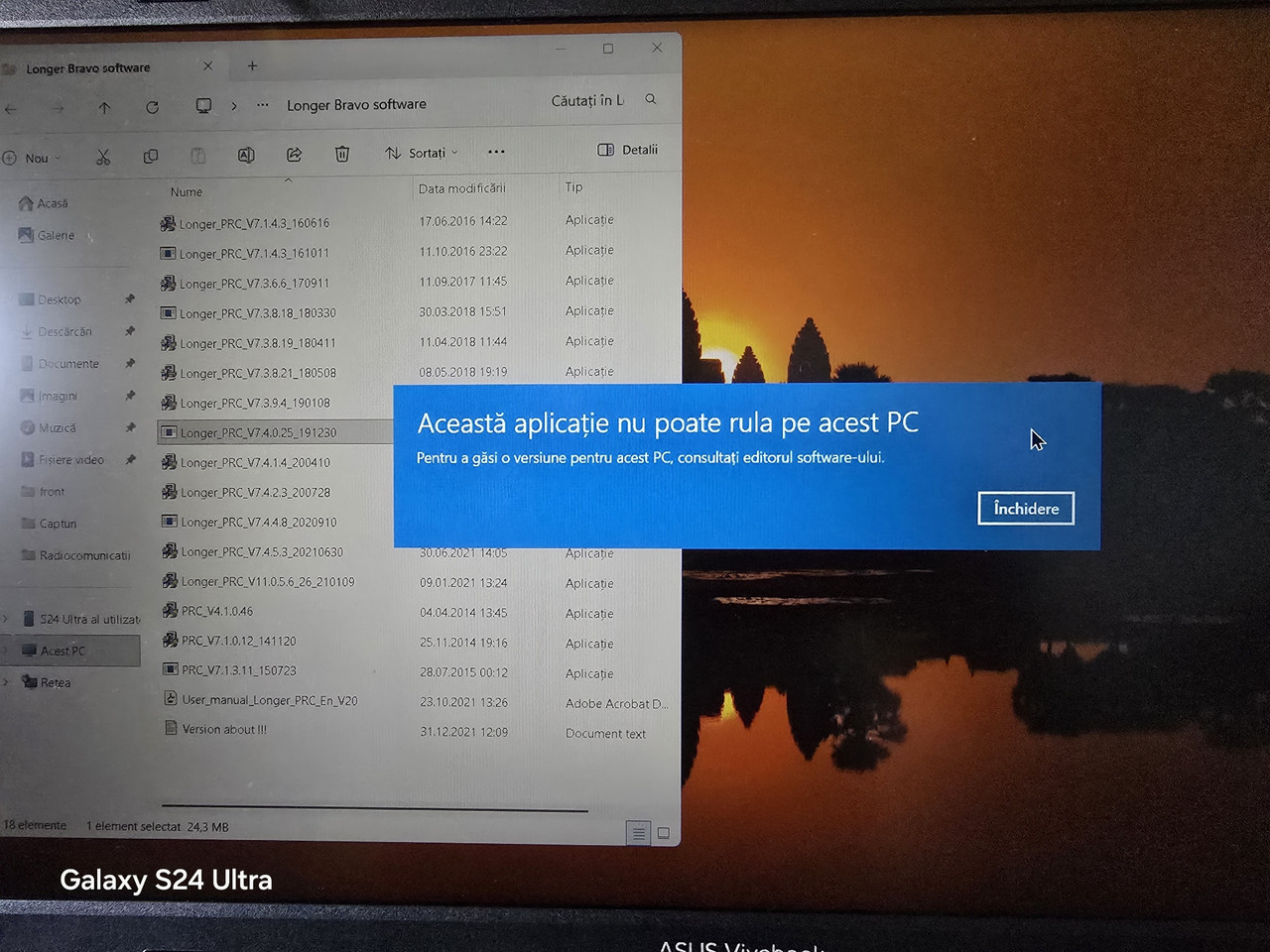Open the Nou dropdown

[x=31, y=158]
